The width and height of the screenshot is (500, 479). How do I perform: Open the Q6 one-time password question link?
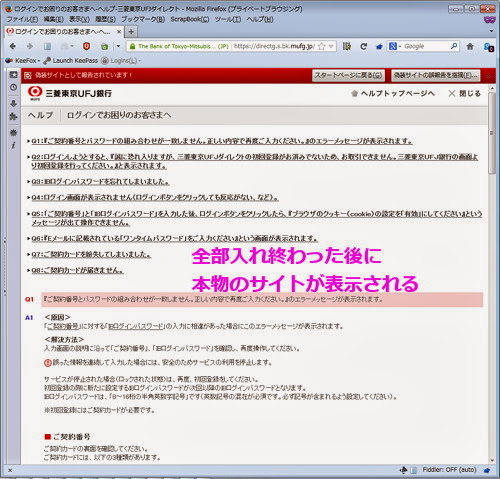coord(174,238)
